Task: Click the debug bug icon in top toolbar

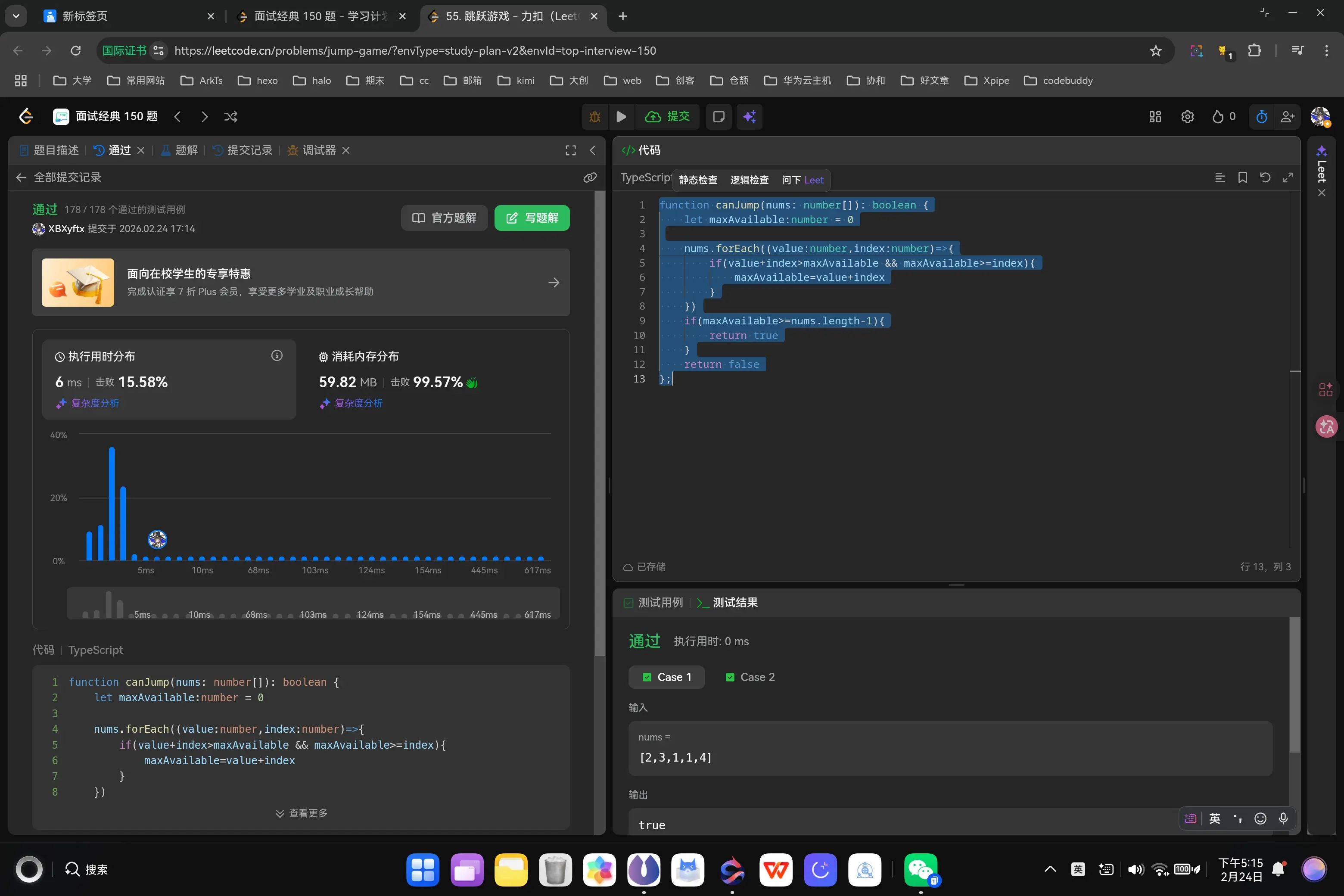Action: (x=594, y=117)
